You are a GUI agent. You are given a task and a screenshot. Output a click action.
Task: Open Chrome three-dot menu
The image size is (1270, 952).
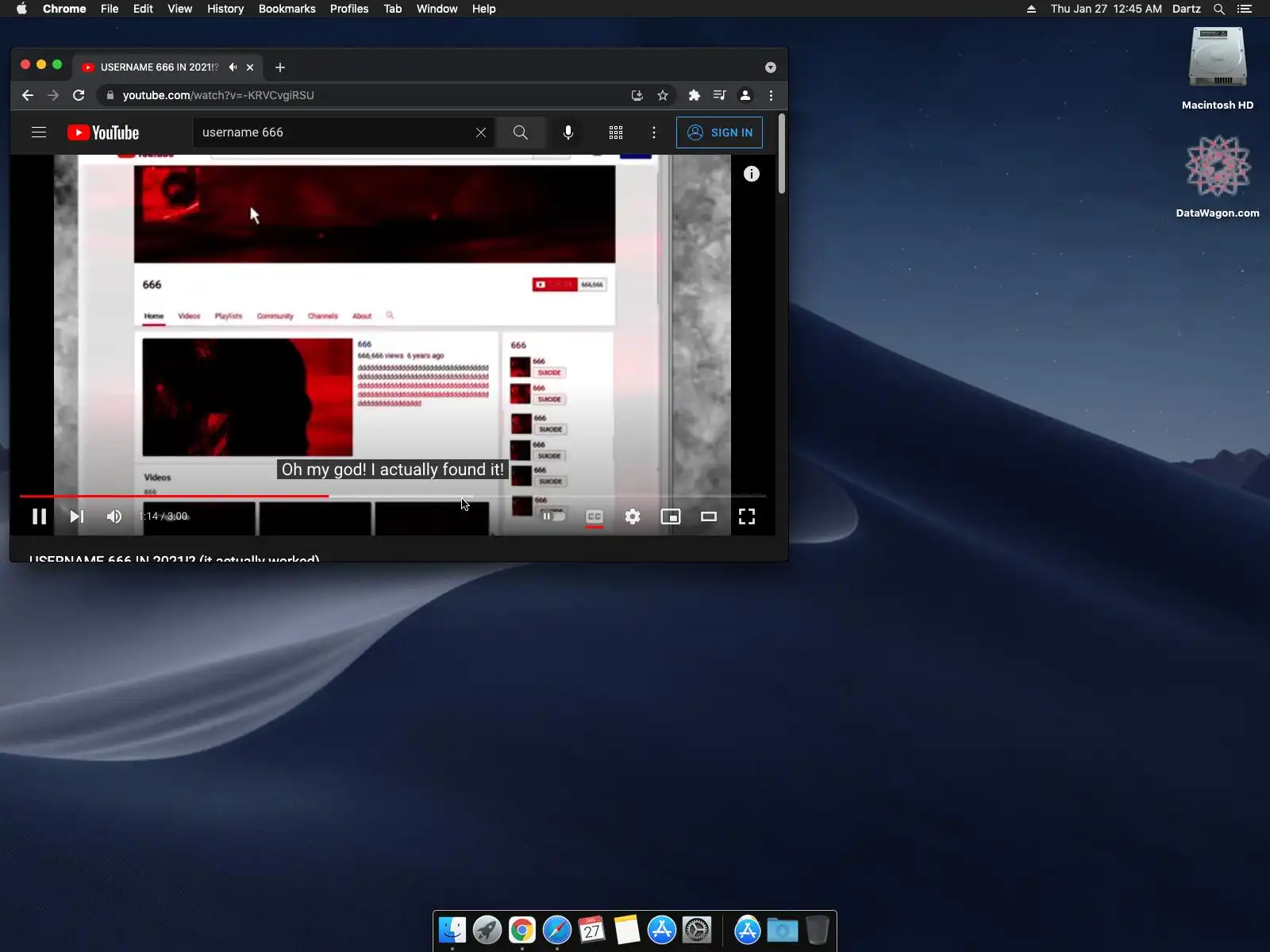(x=771, y=95)
